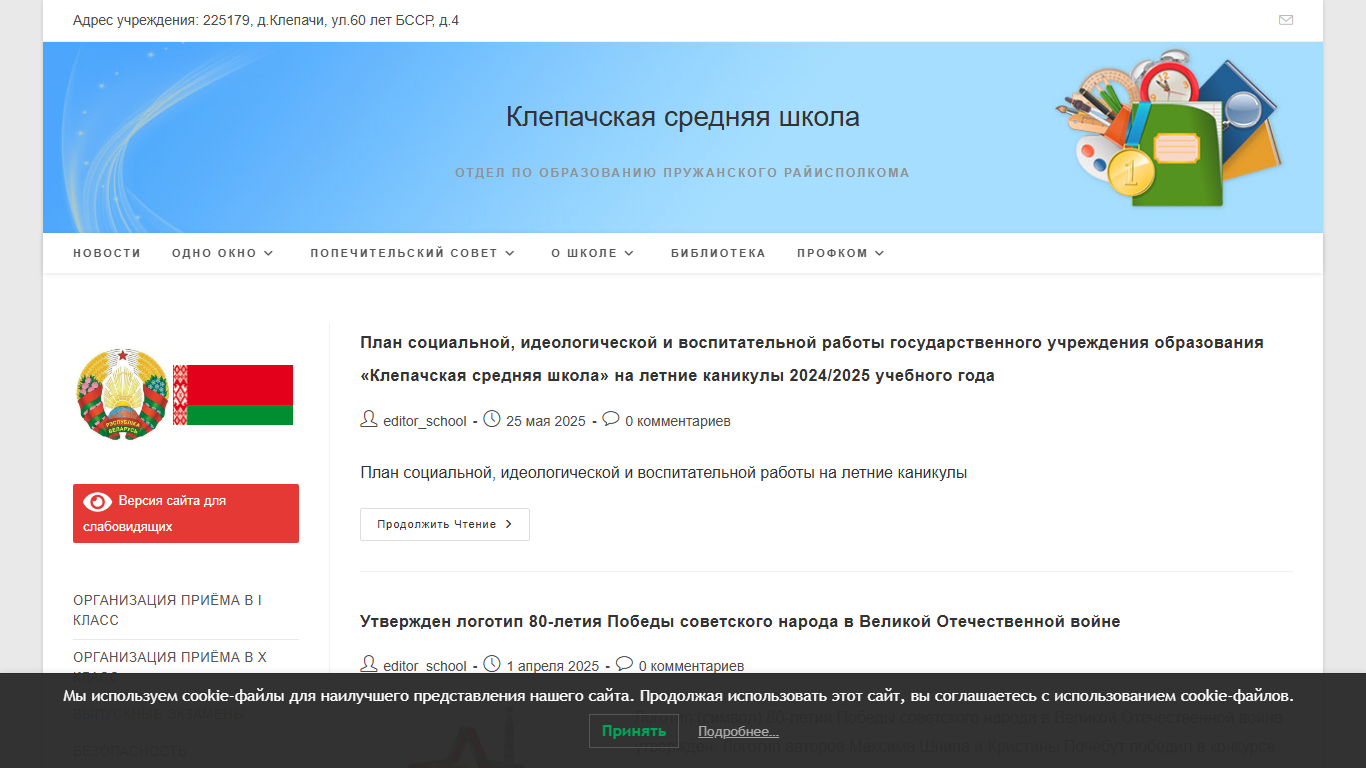Screen dimensions: 1366x768
Task: Click the Belarus coat of arms emblem
Action: pyautogui.click(x=122, y=394)
